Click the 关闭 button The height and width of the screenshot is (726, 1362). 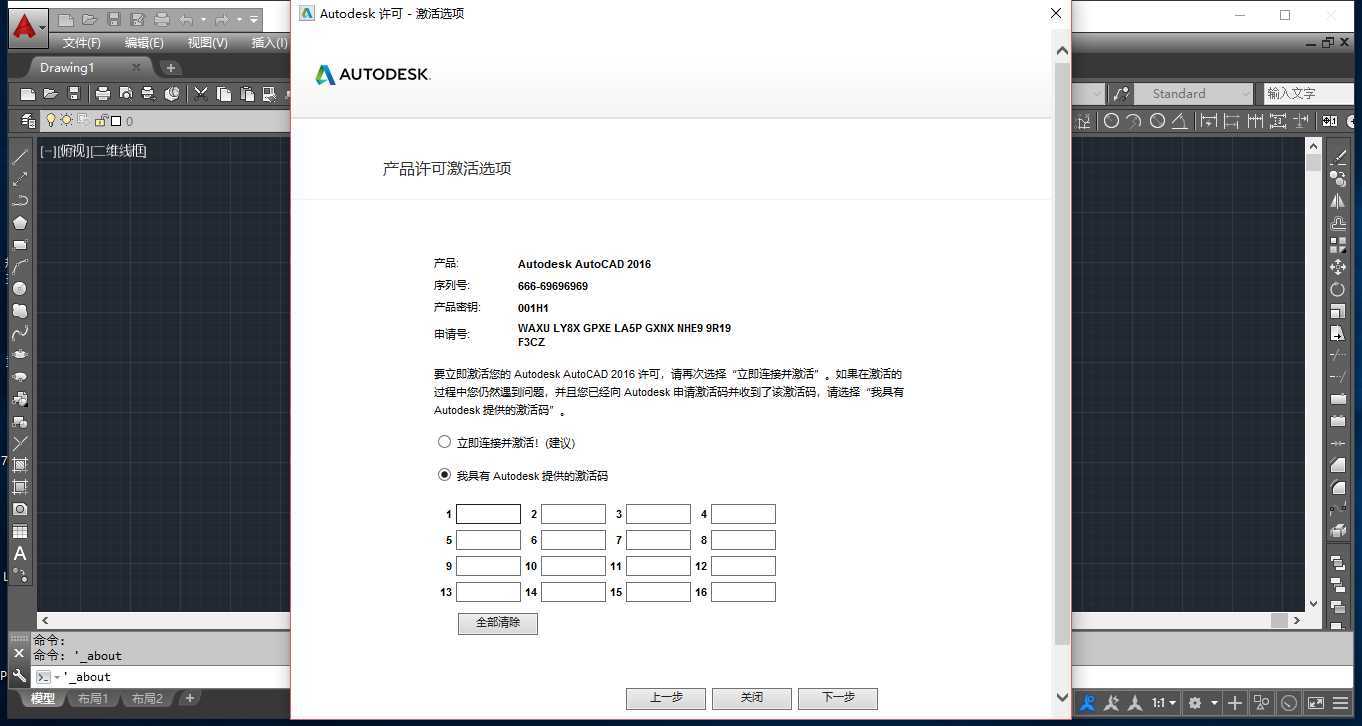pos(752,698)
